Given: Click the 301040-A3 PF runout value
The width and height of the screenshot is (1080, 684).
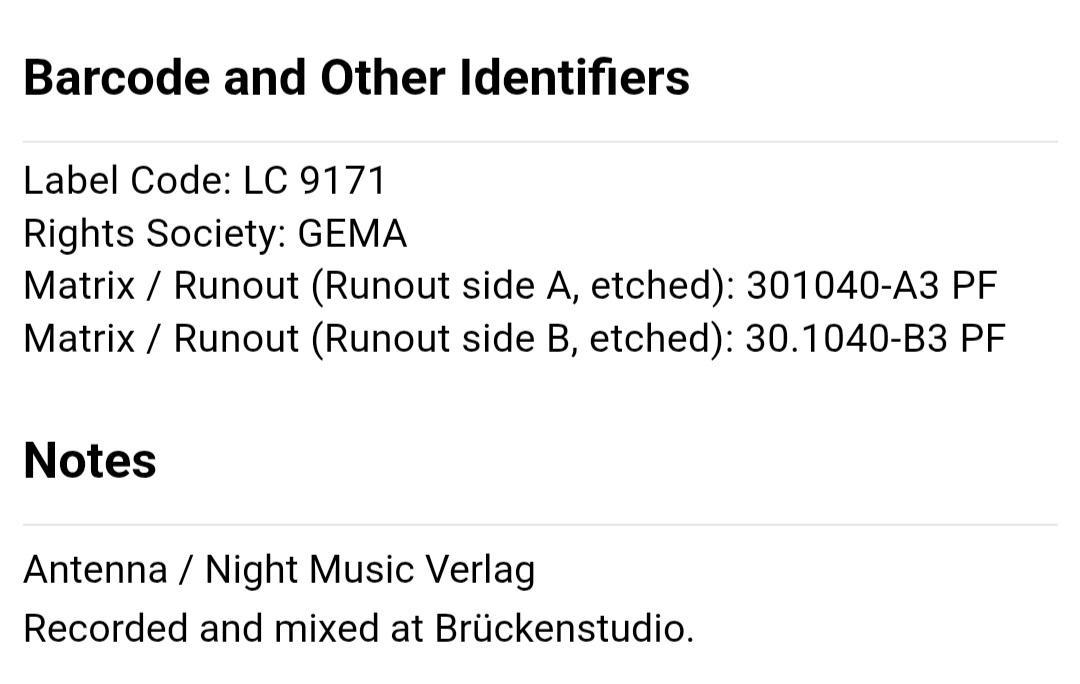Looking at the screenshot, I should [x=872, y=286].
